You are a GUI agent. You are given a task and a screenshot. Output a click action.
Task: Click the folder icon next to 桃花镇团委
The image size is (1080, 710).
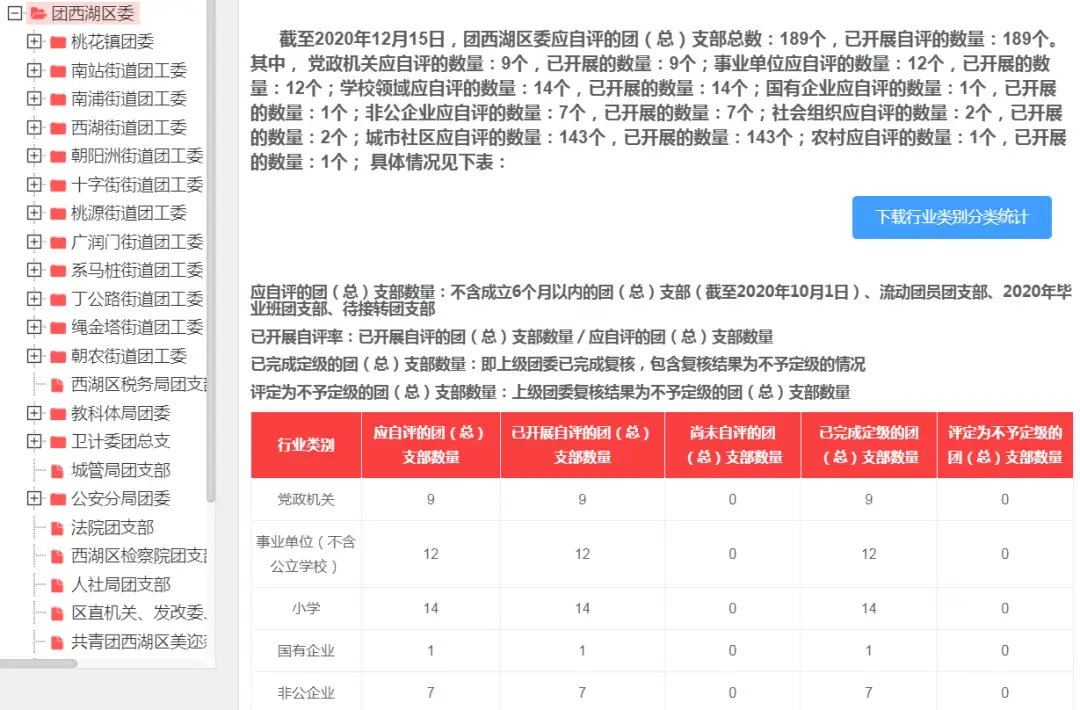(58, 42)
